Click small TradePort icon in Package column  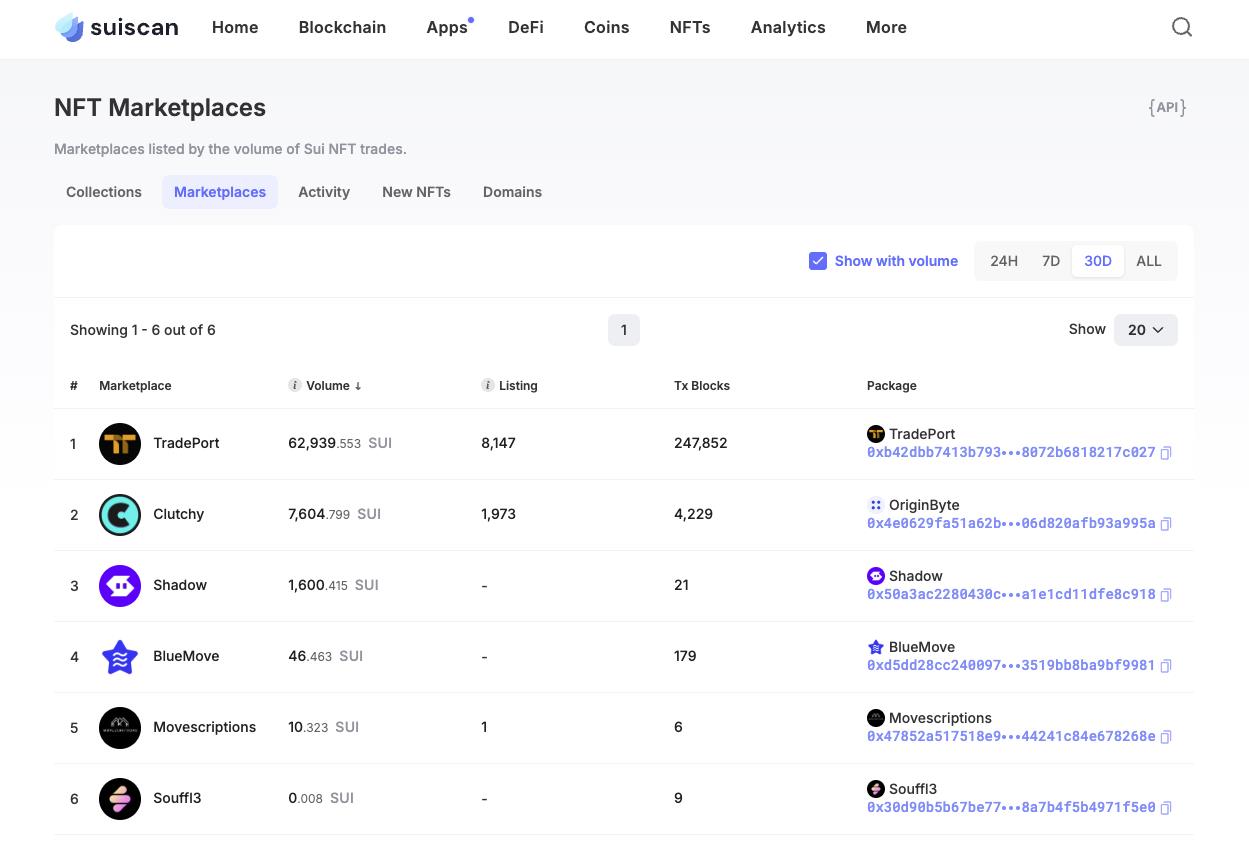click(x=876, y=434)
